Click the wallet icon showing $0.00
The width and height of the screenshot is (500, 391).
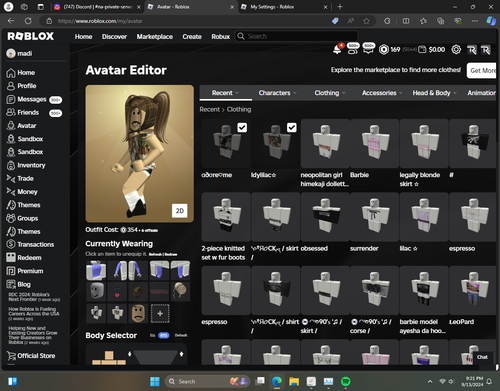click(422, 50)
